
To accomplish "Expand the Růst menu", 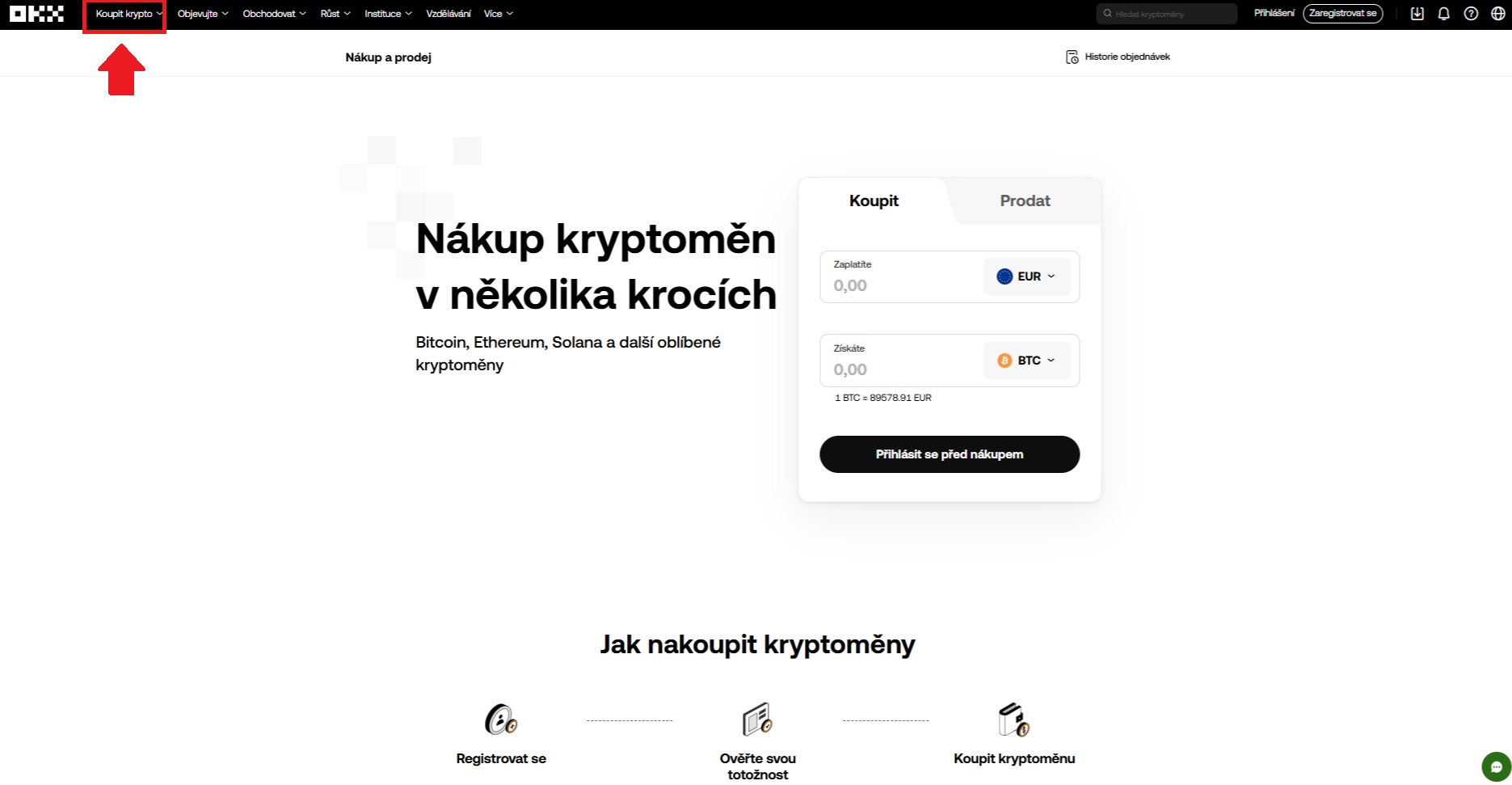I will (x=335, y=14).
